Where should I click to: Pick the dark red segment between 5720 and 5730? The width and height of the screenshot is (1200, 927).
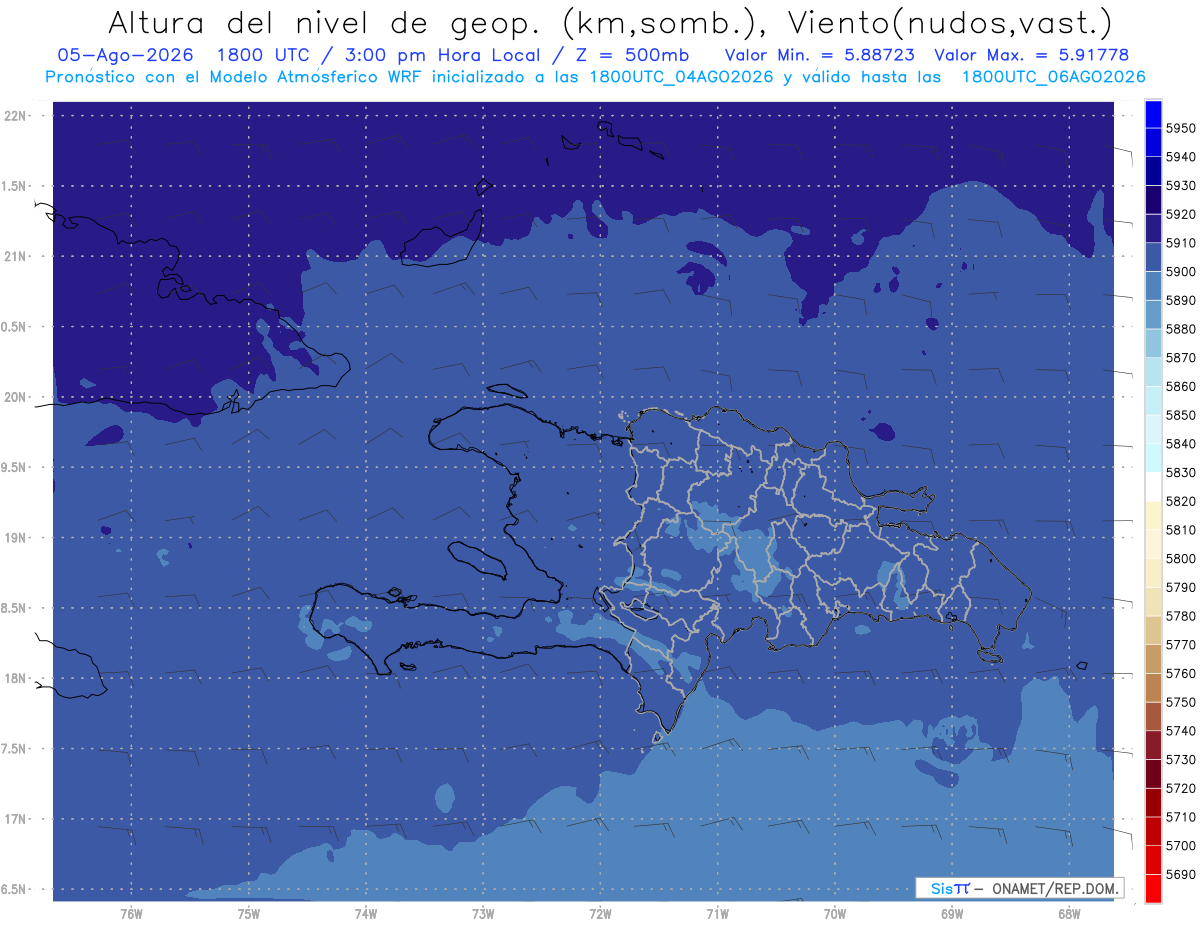1153,774
